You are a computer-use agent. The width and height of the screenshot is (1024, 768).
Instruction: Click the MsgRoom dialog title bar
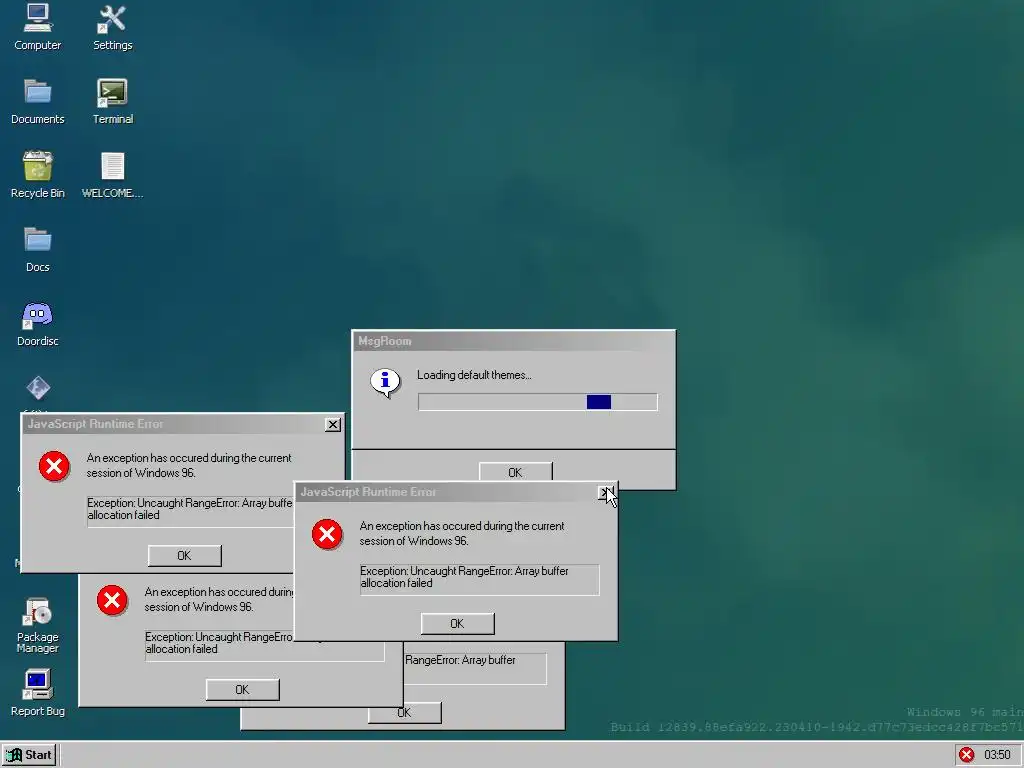513,341
